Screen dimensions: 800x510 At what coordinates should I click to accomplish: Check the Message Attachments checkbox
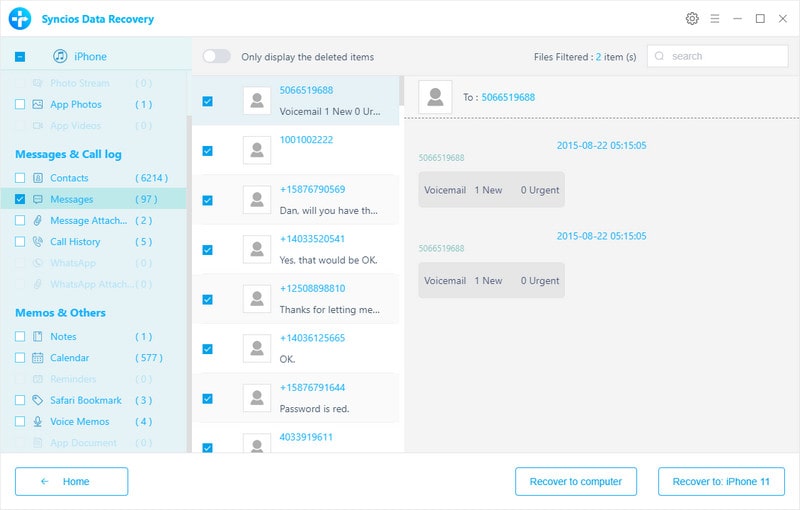(x=20, y=220)
